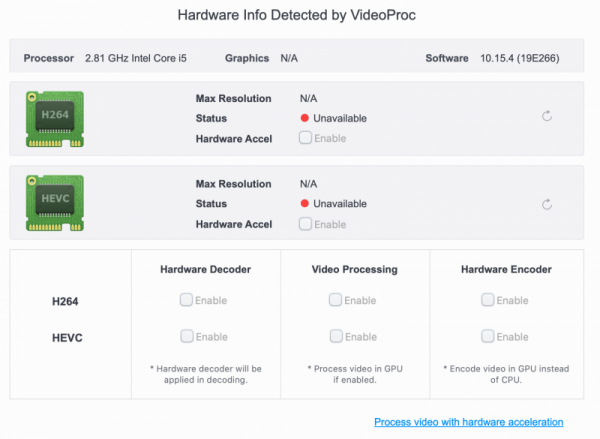Image resolution: width=600 pixels, height=439 pixels.
Task: Toggle HEVC Video Processing checkbox
Action: coord(335,336)
